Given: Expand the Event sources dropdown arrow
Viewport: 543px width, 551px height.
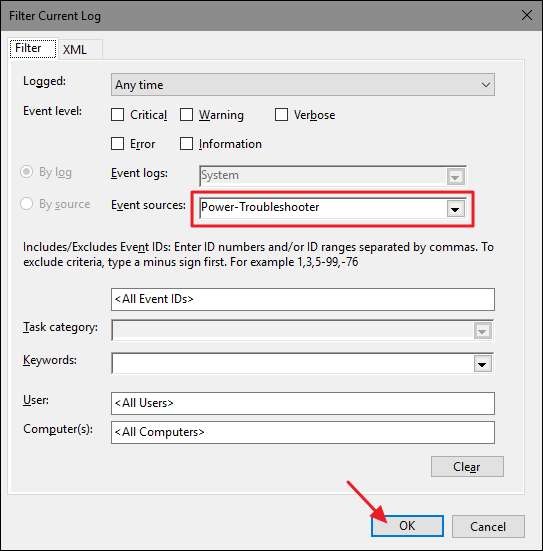Looking at the screenshot, I should pos(455,209).
